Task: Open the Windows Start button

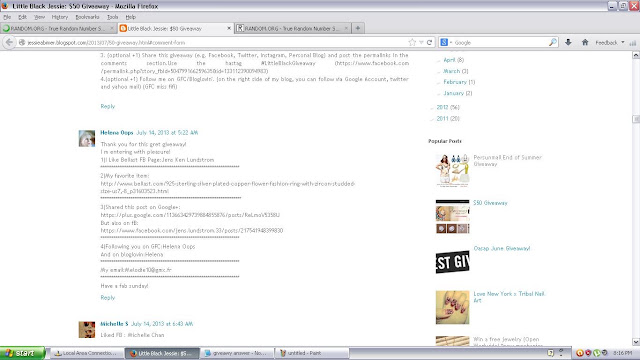Action: [x=22, y=353]
